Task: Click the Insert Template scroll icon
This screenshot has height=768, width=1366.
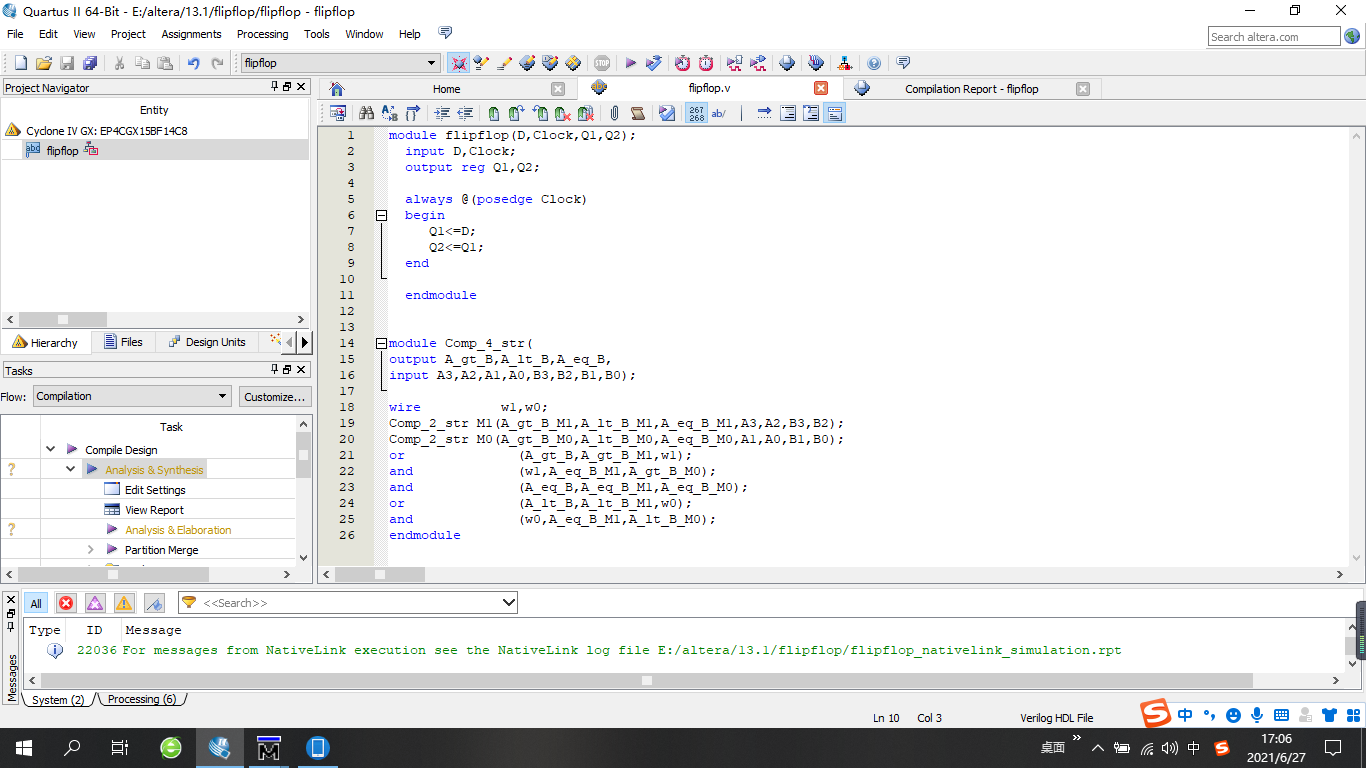Action: (637, 113)
